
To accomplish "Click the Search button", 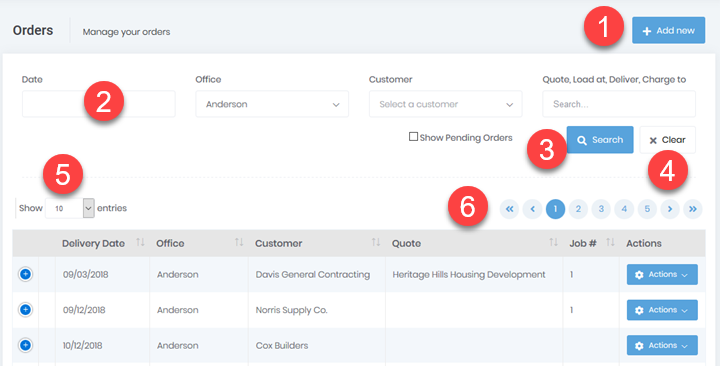I will (600, 140).
